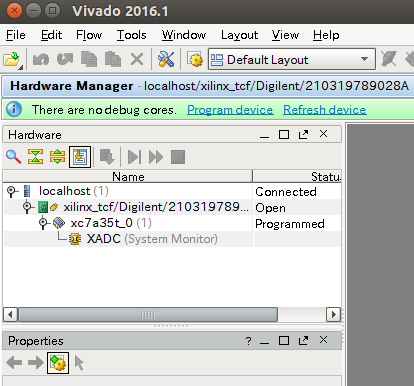Open Project Settings tools icon

coord(166,60)
